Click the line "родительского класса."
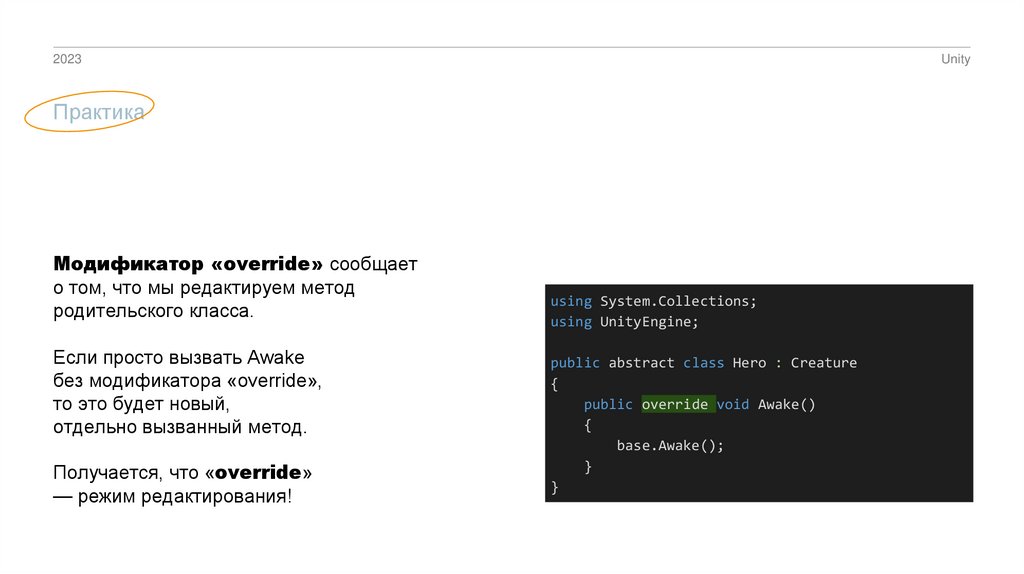1024x574 pixels. (154, 312)
